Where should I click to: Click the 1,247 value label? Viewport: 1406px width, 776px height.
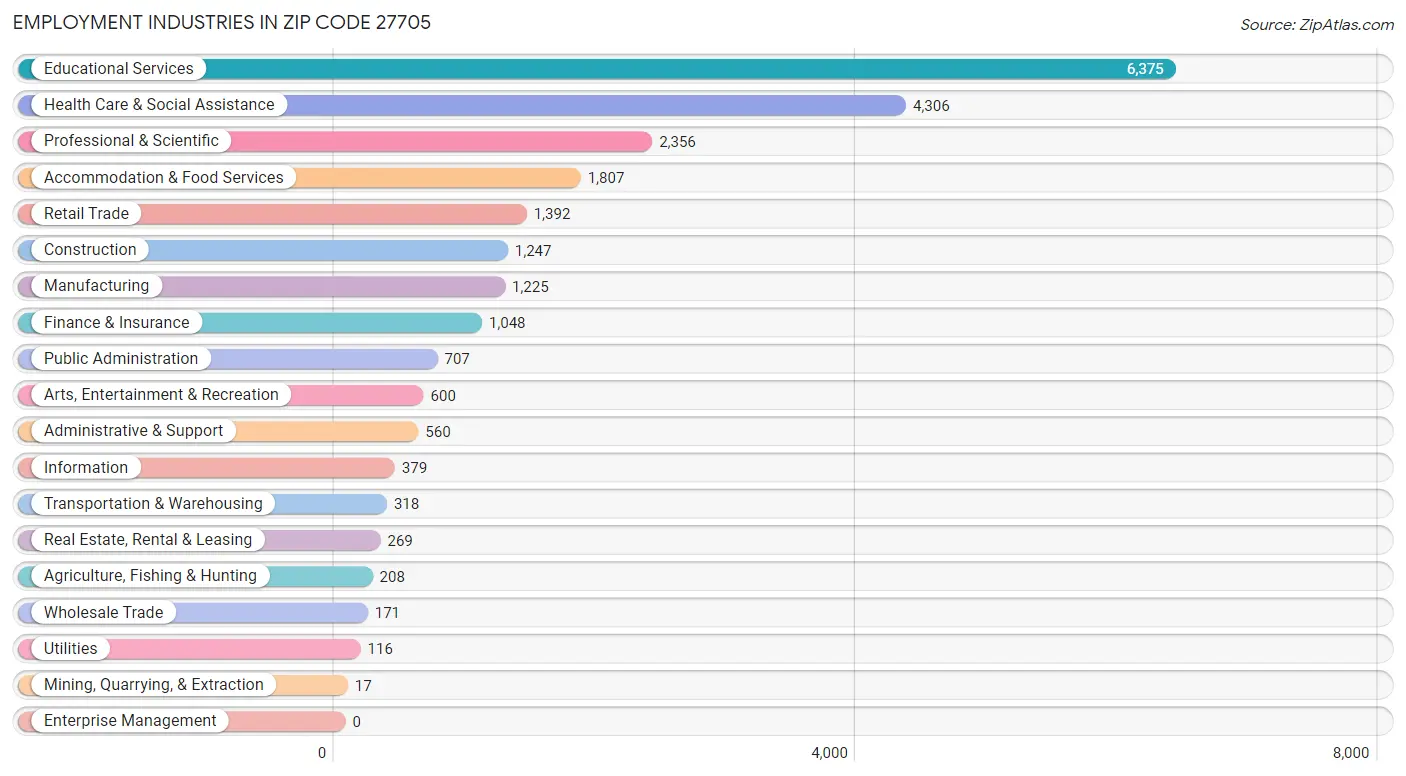coord(533,251)
